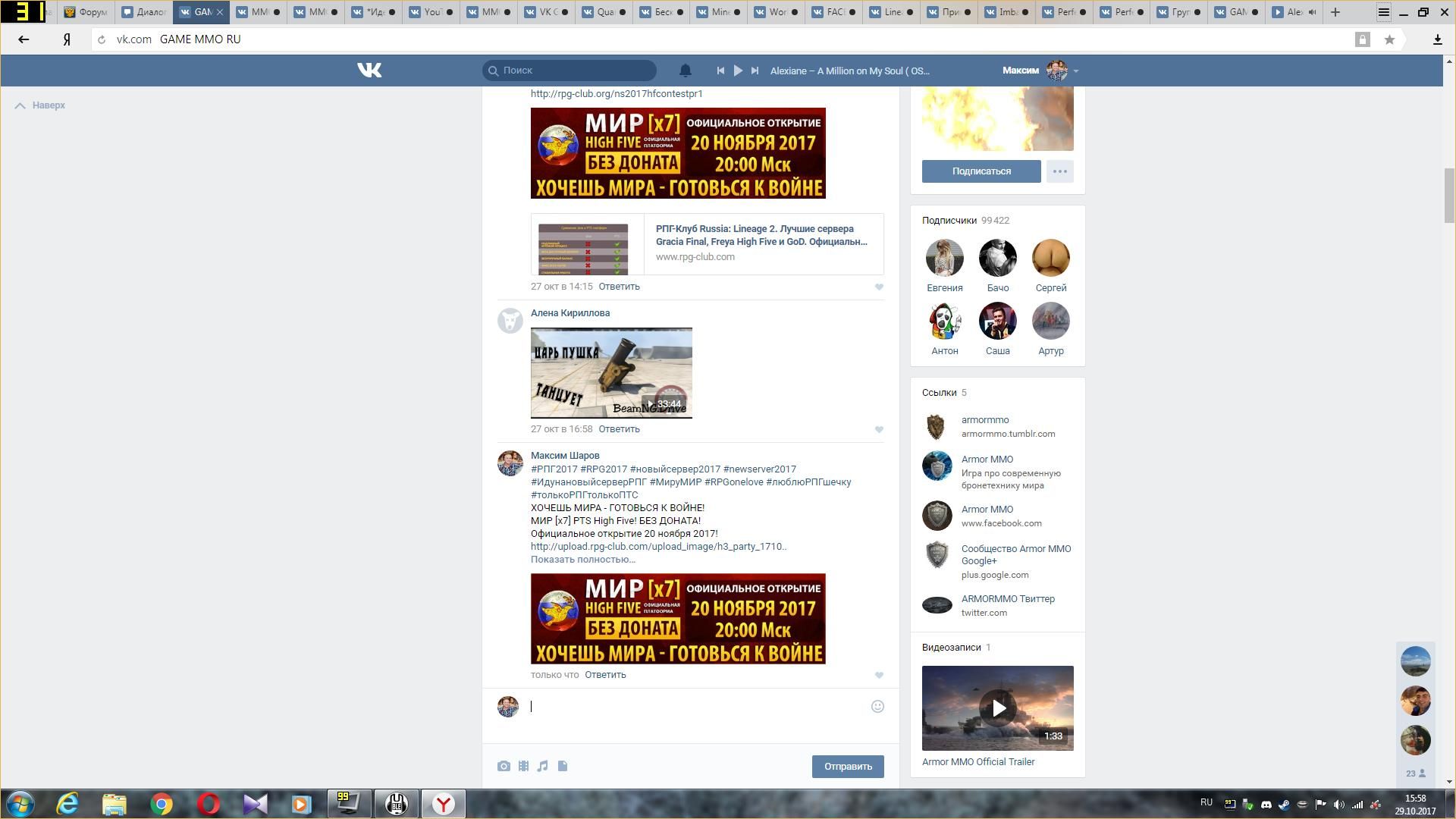Switch to the Диалоги browser tab
Image resolution: width=1456 pixels, height=819 pixels.
(146, 12)
